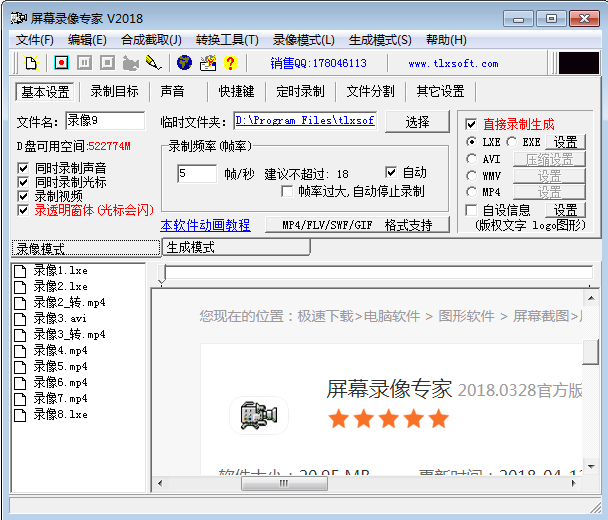Click the 选择 folder button

(417, 122)
